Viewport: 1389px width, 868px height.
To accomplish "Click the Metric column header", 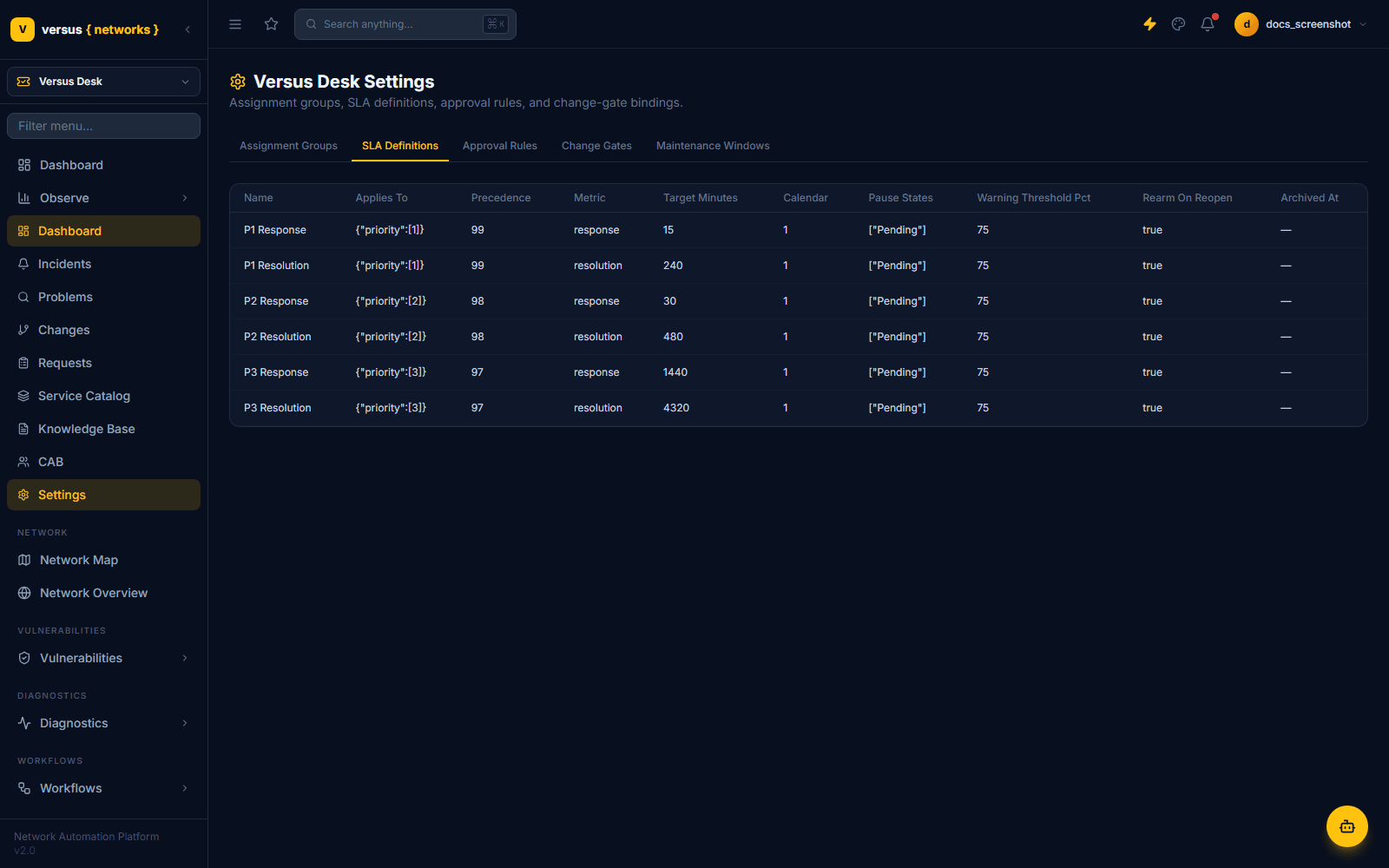I will pos(589,198).
